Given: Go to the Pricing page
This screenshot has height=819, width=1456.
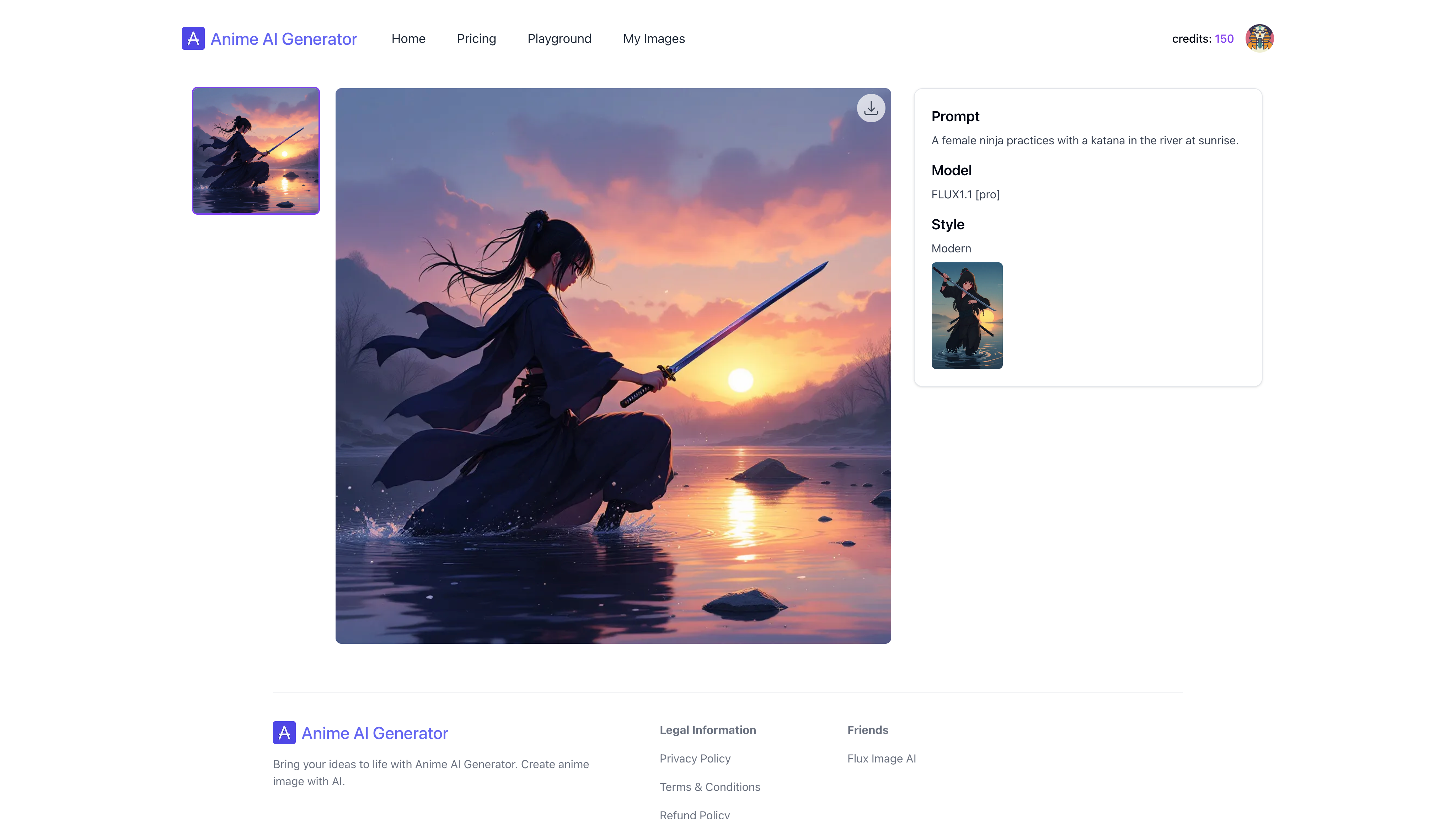Looking at the screenshot, I should pyautogui.click(x=476, y=38).
